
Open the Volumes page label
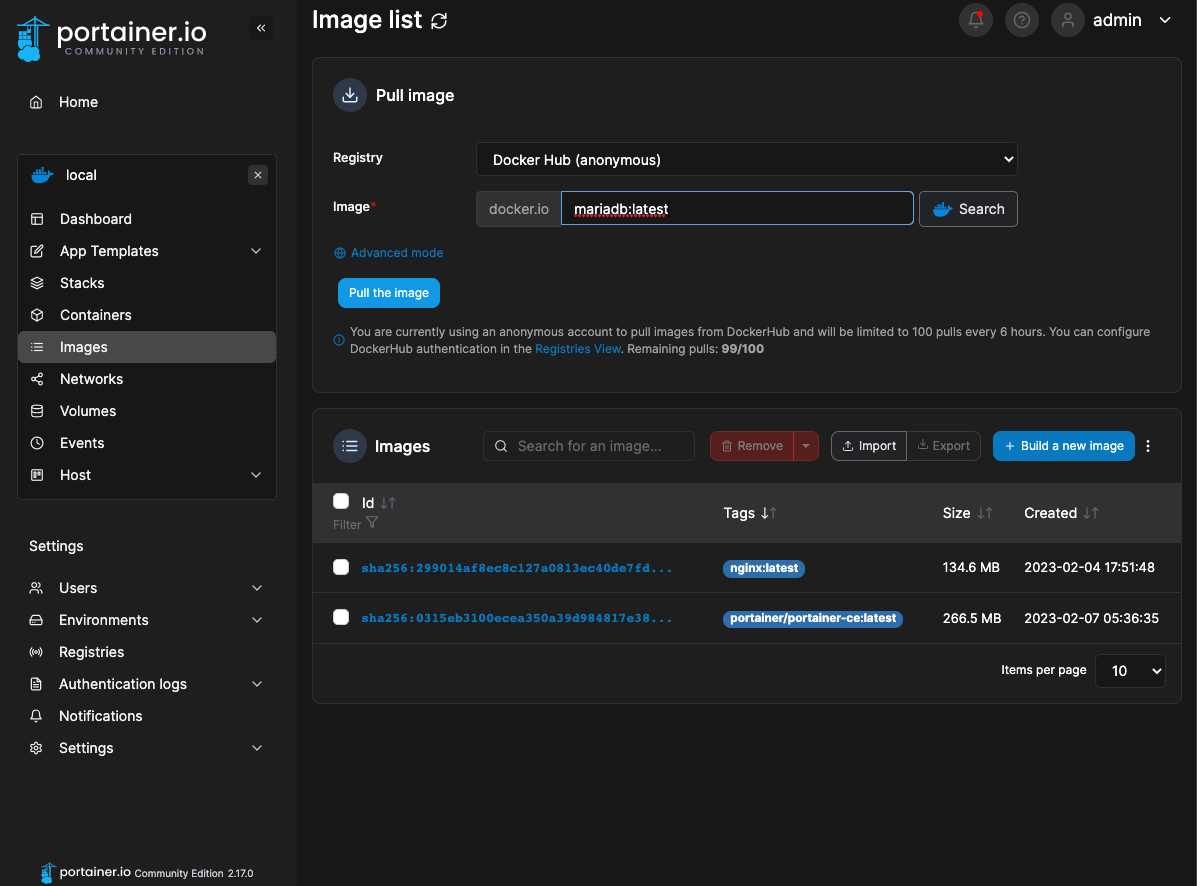88,411
